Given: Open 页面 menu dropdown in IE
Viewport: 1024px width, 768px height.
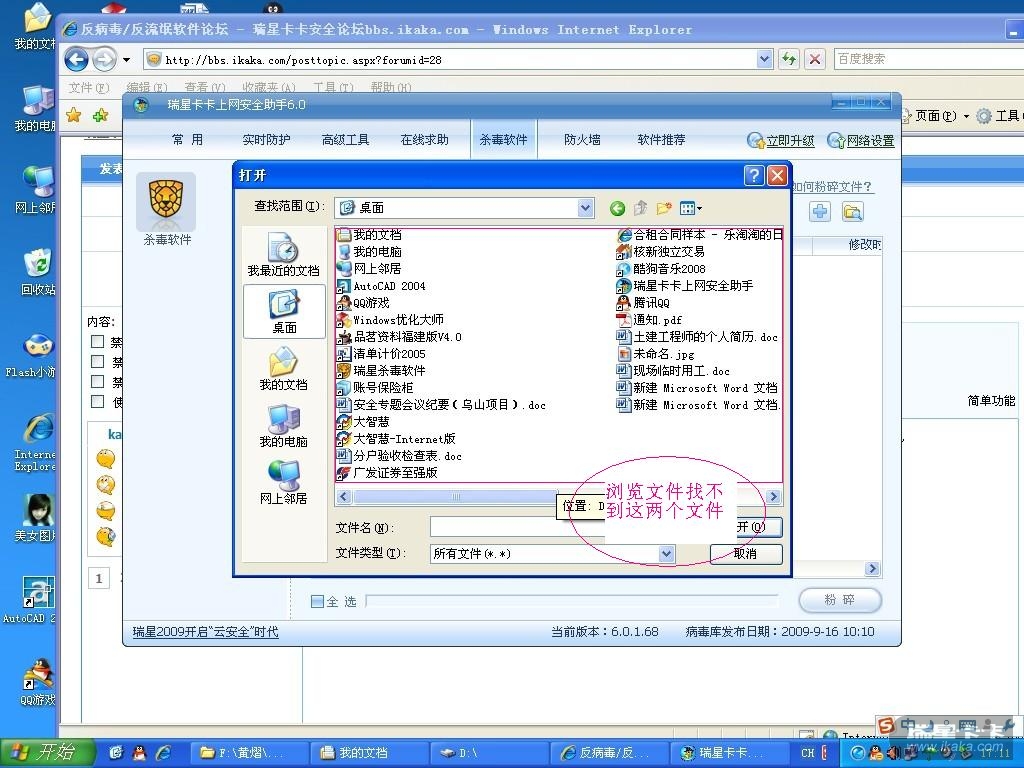Looking at the screenshot, I should pyautogui.click(x=941, y=116).
